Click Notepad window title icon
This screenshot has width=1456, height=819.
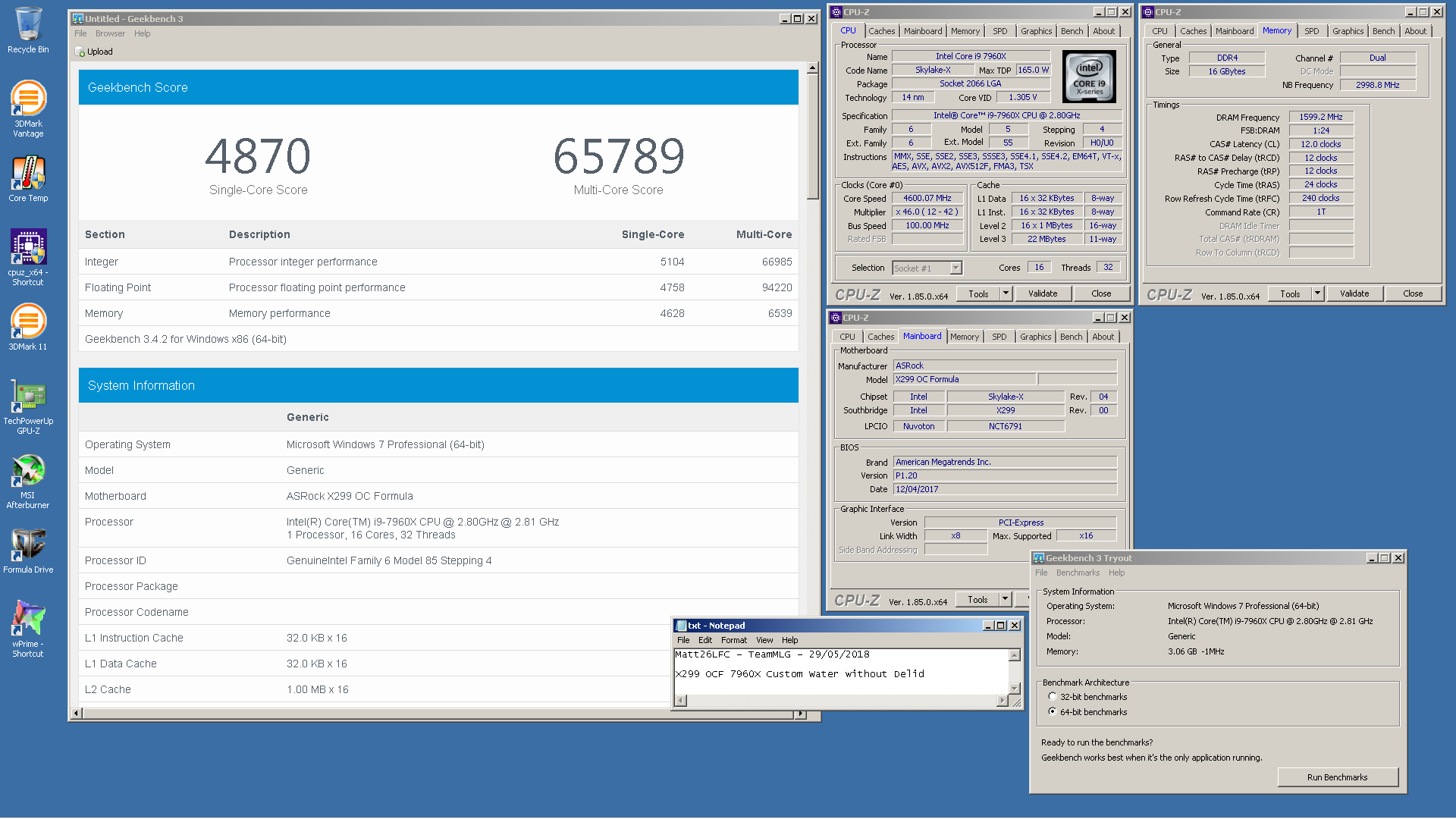(681, 626)
